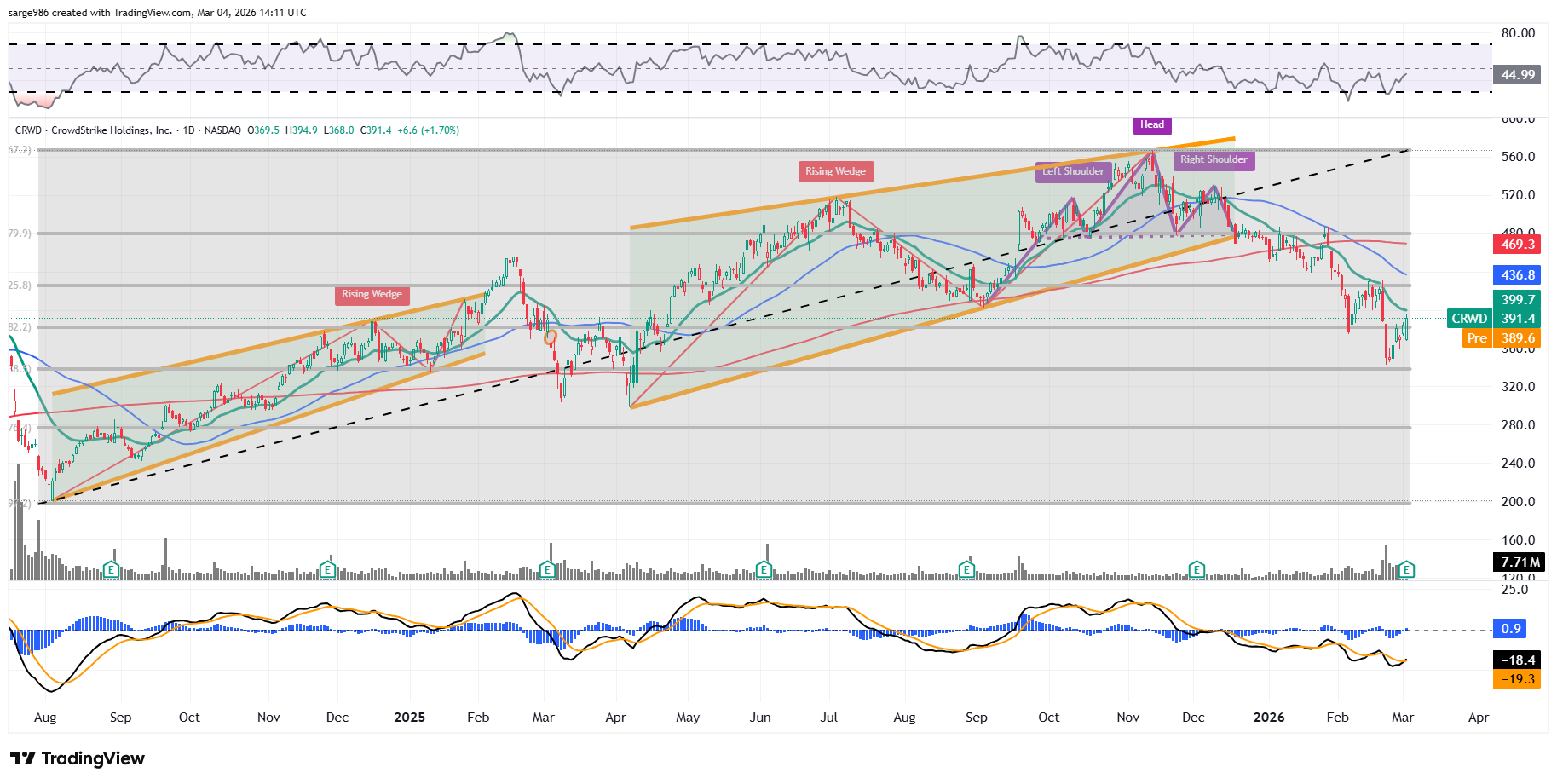Screen dimensions: 1557x784
Task: Click the blue 436.8 moving average label
Action: point(1518,275)
